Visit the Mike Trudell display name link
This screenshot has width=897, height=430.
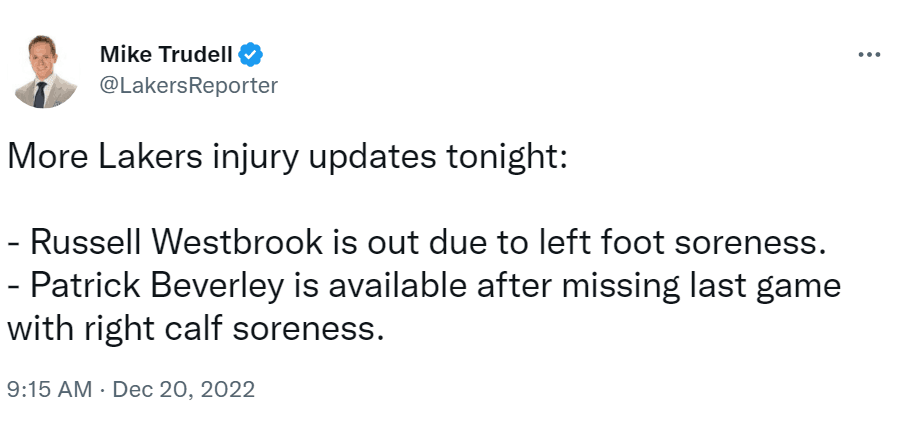[x=166, y=55]
